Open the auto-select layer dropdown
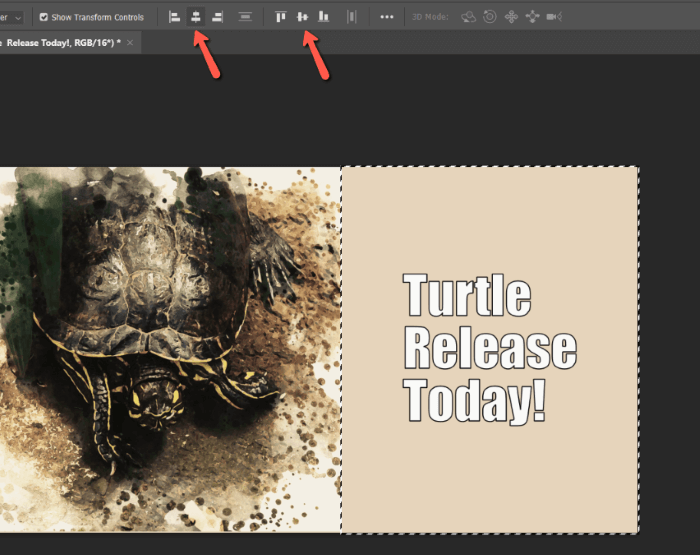 pos(14,17)
